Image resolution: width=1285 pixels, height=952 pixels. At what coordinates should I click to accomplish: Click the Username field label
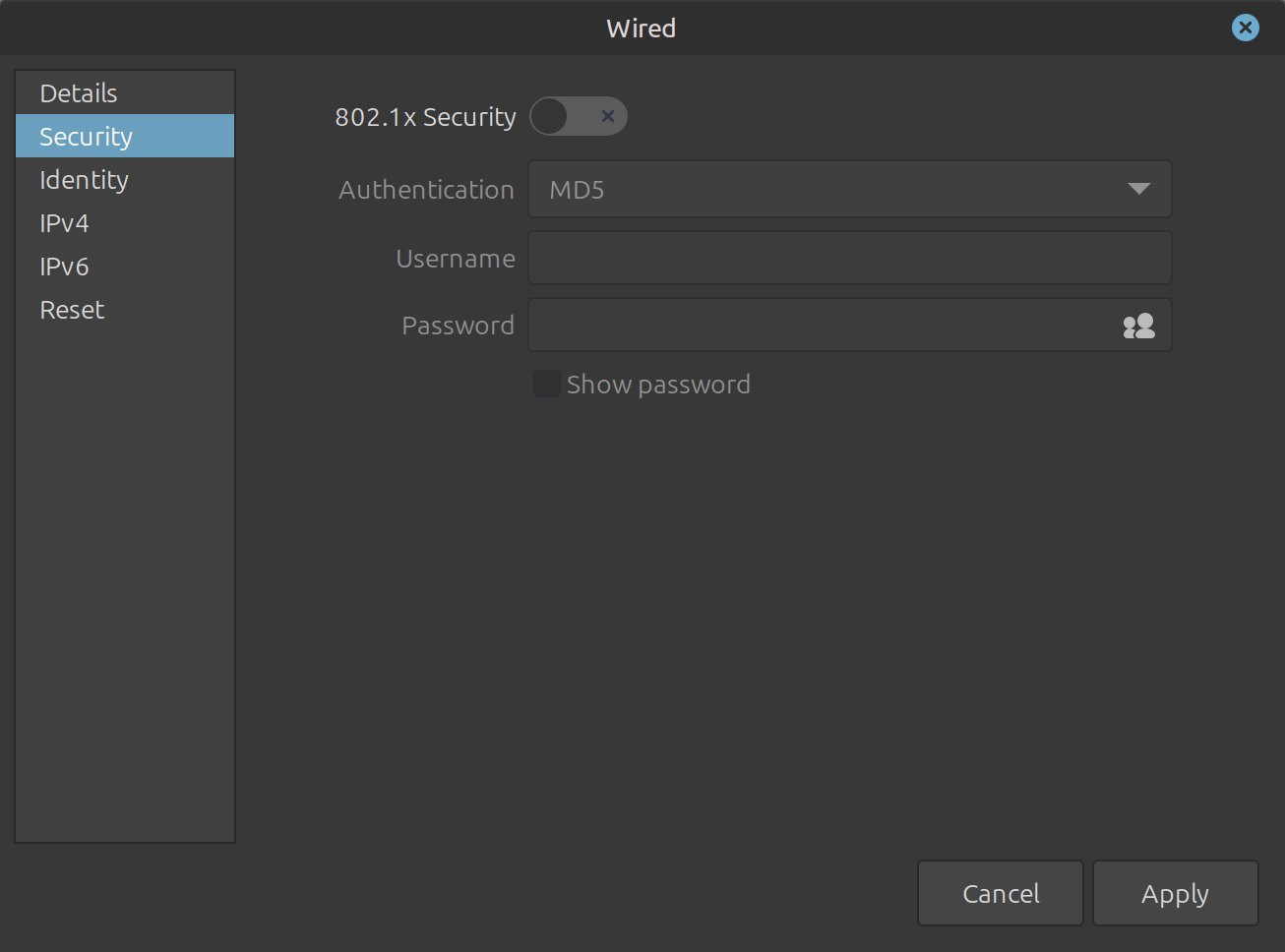455,259
